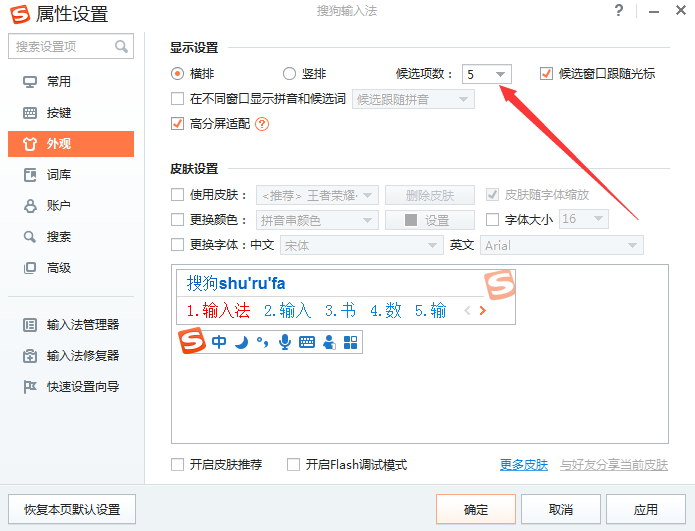Enable 开启Flash调试模式 checkbox
This screenshot has height=531, width=695.
[293, 465]
